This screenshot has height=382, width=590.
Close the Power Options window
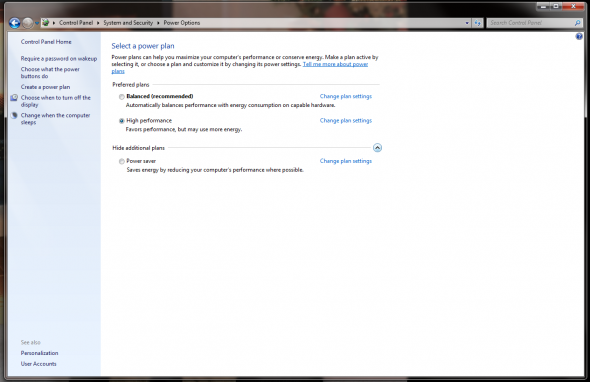[573, 6]
